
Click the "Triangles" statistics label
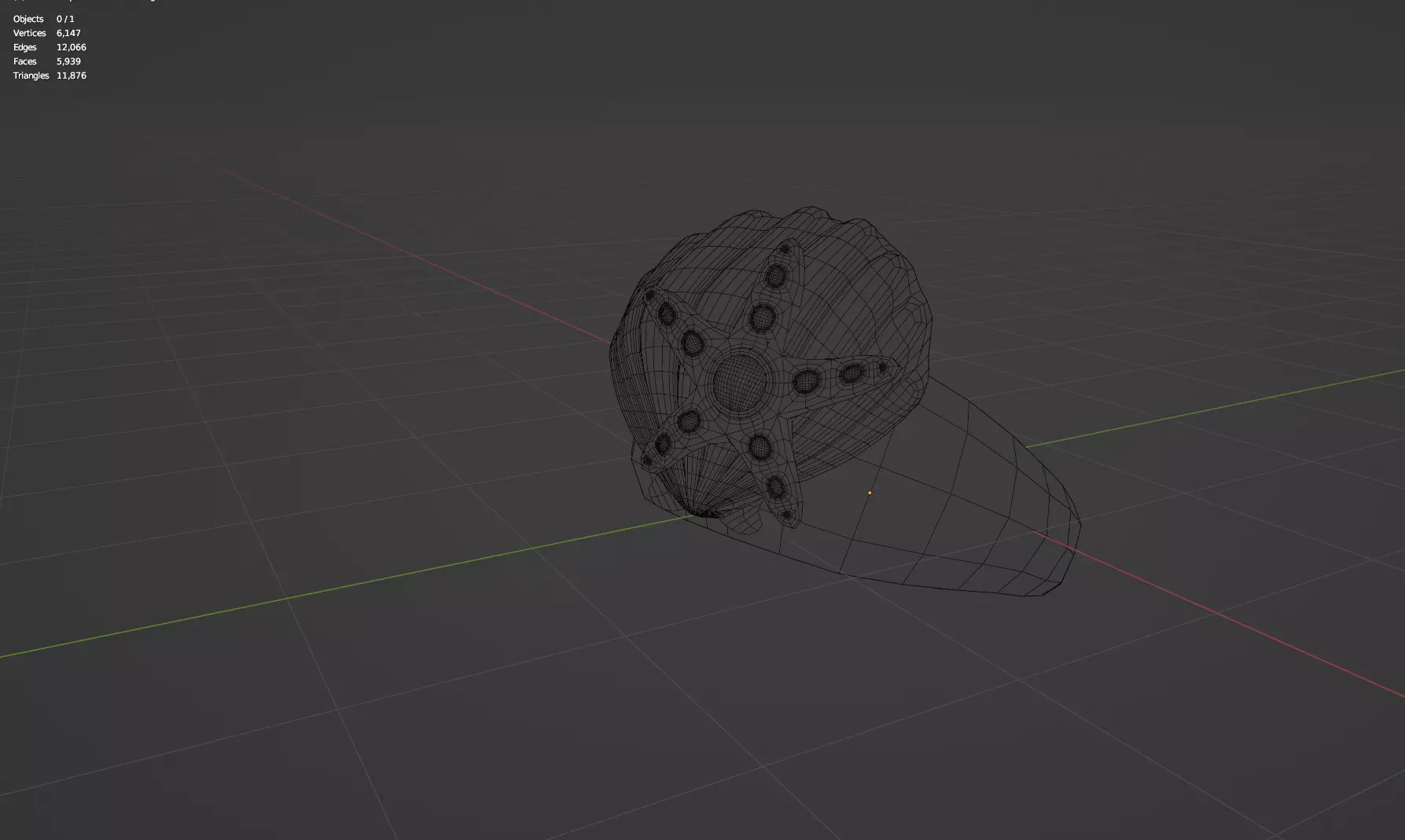click(31, 75)
